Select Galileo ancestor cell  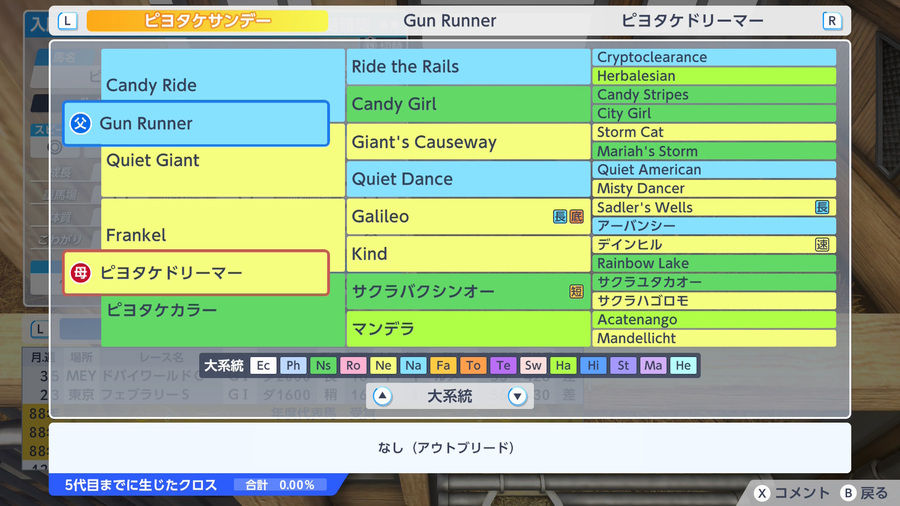point(468,216)
